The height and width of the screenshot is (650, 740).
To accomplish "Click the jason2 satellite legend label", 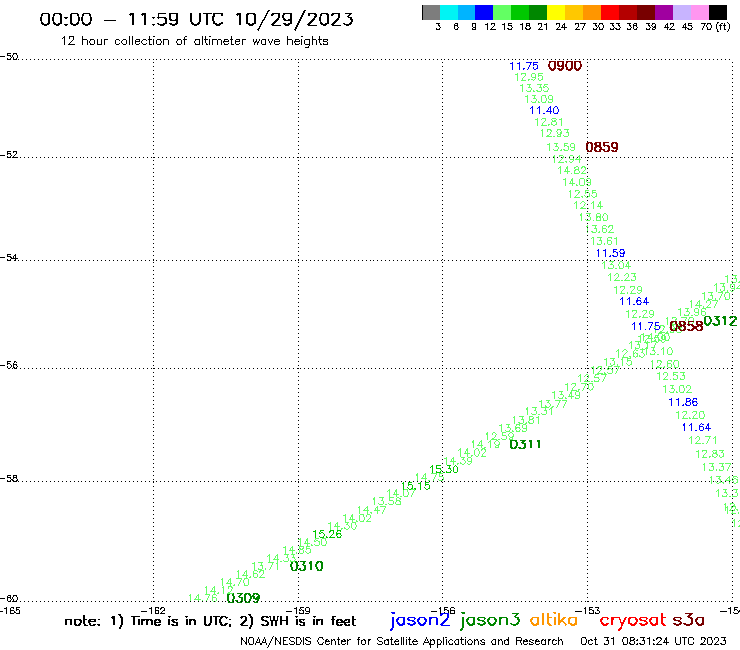I will tap(420, 620).
